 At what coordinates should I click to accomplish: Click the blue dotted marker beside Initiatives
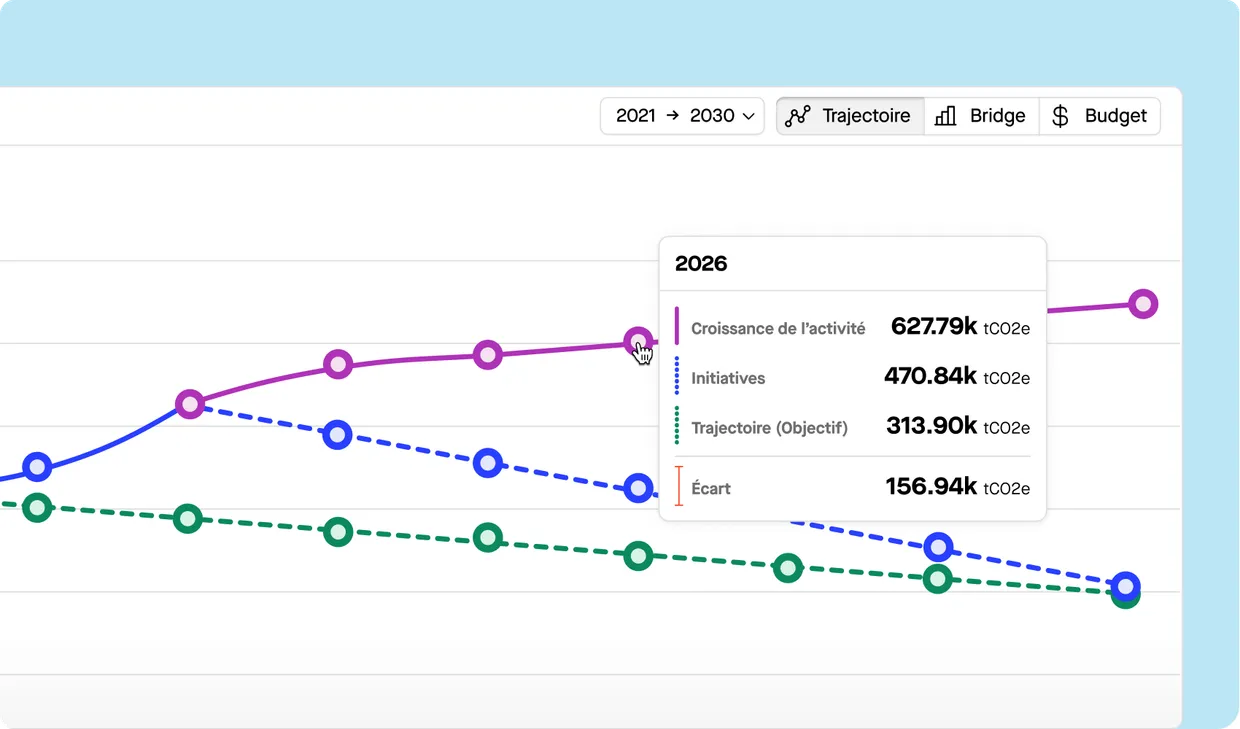677,377
